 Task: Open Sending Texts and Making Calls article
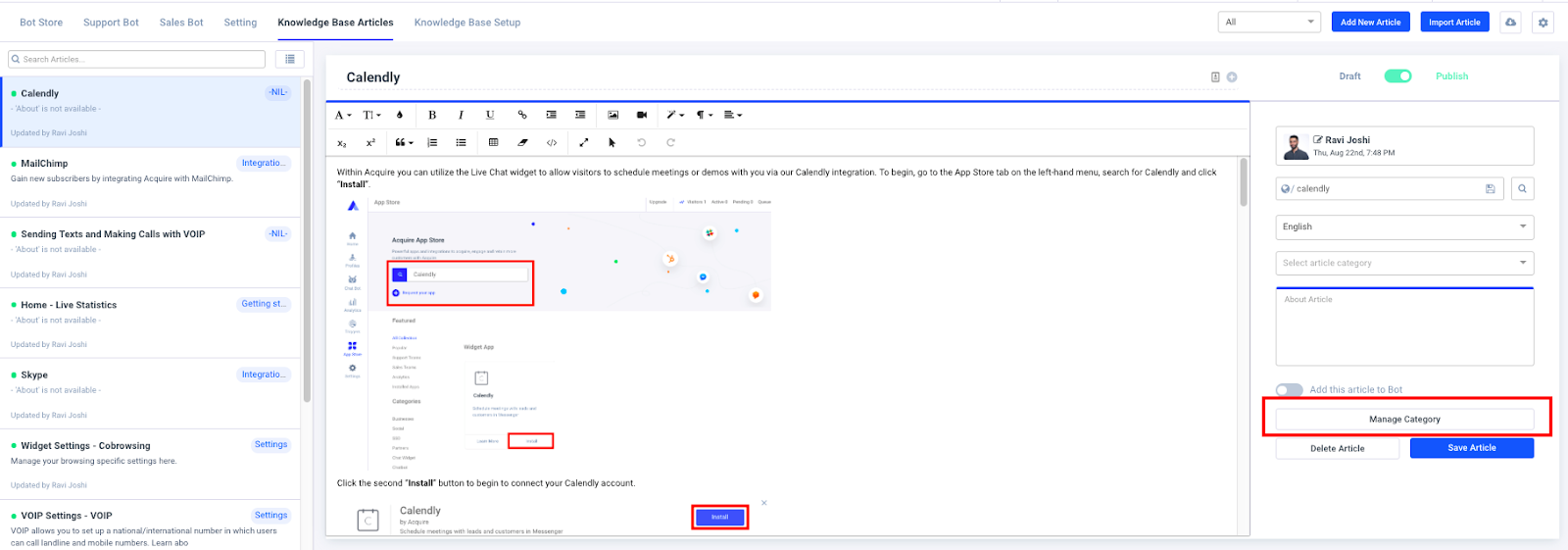(151, 253)
